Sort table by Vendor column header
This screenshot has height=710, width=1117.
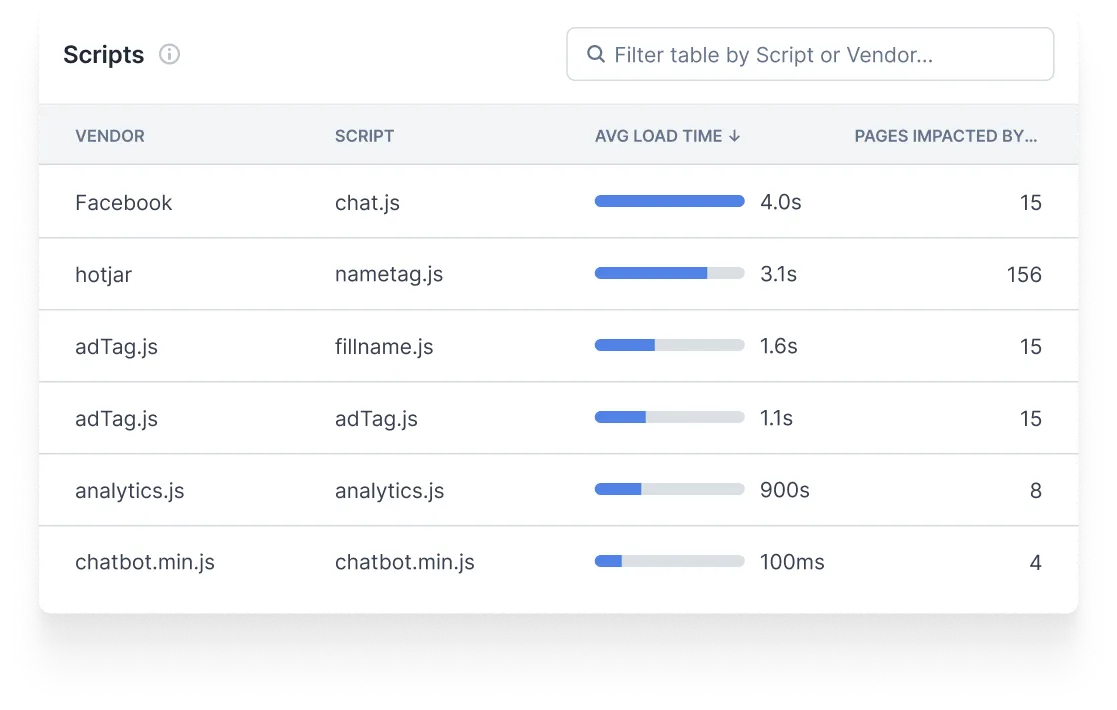tap(110, 136)
